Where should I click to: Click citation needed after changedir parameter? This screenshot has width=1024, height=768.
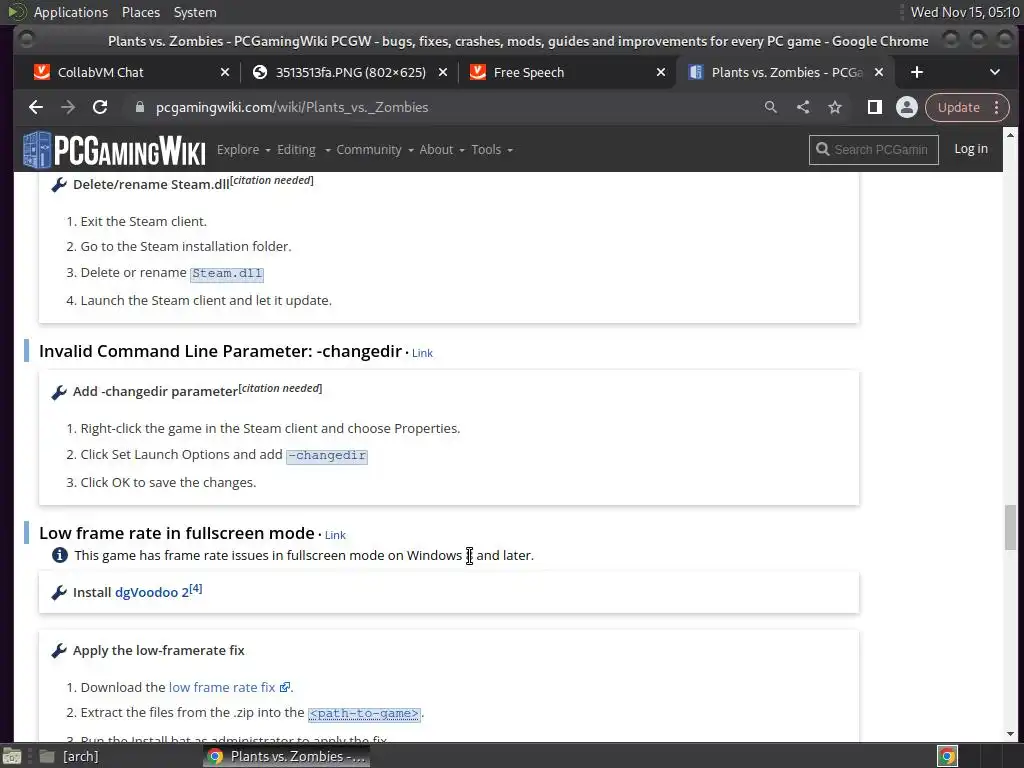click(x=280, y=388)
